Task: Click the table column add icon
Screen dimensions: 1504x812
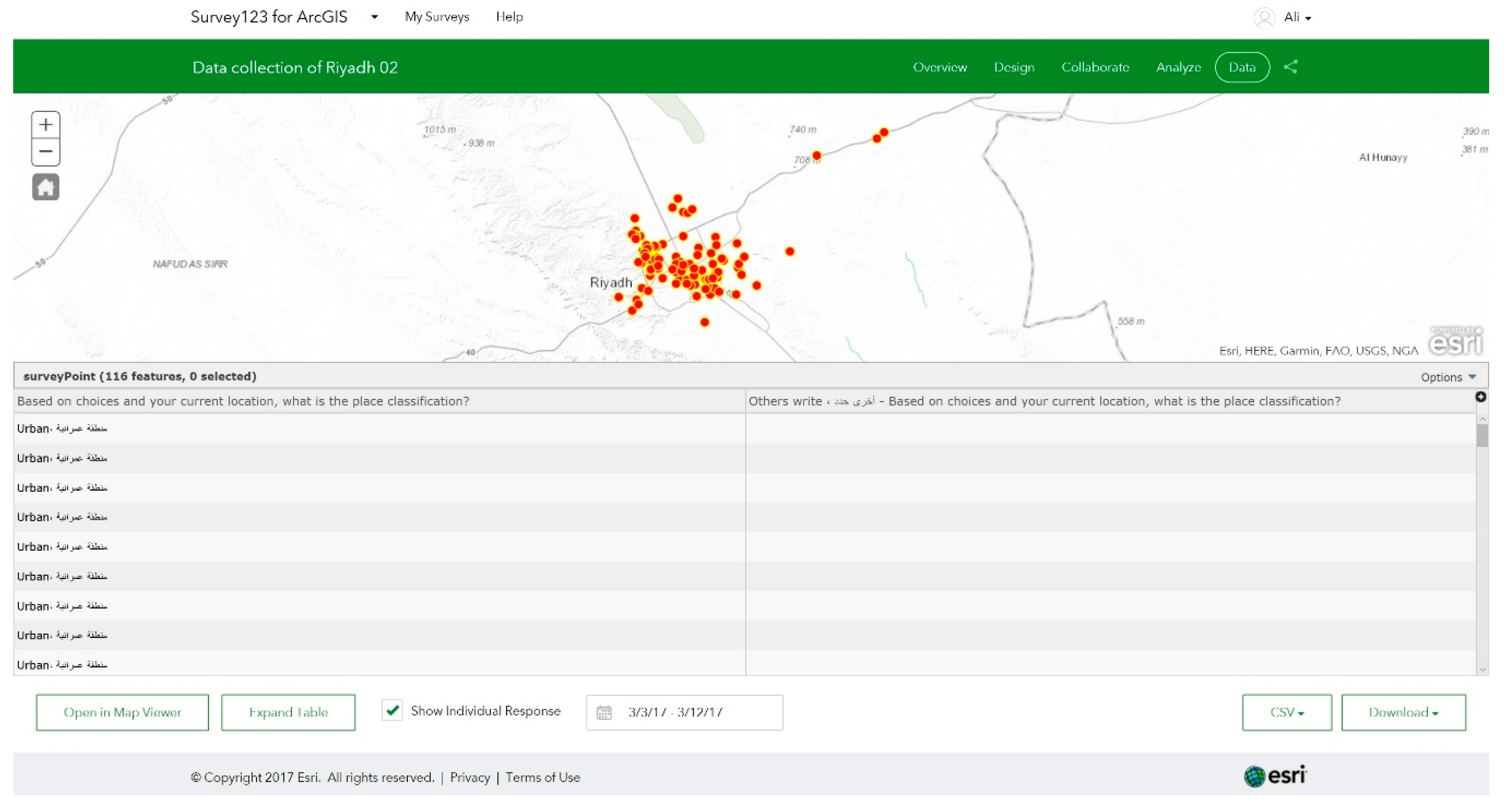Action: tap(1481, 397)
